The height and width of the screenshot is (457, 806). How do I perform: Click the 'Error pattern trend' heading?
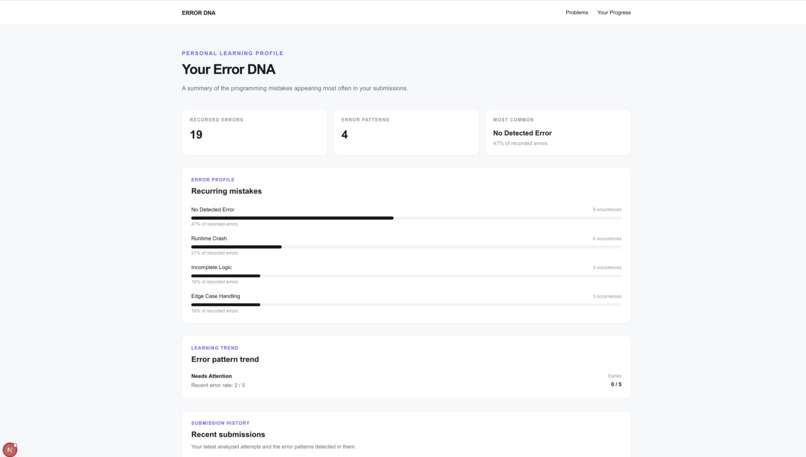(x=225, y=359)
